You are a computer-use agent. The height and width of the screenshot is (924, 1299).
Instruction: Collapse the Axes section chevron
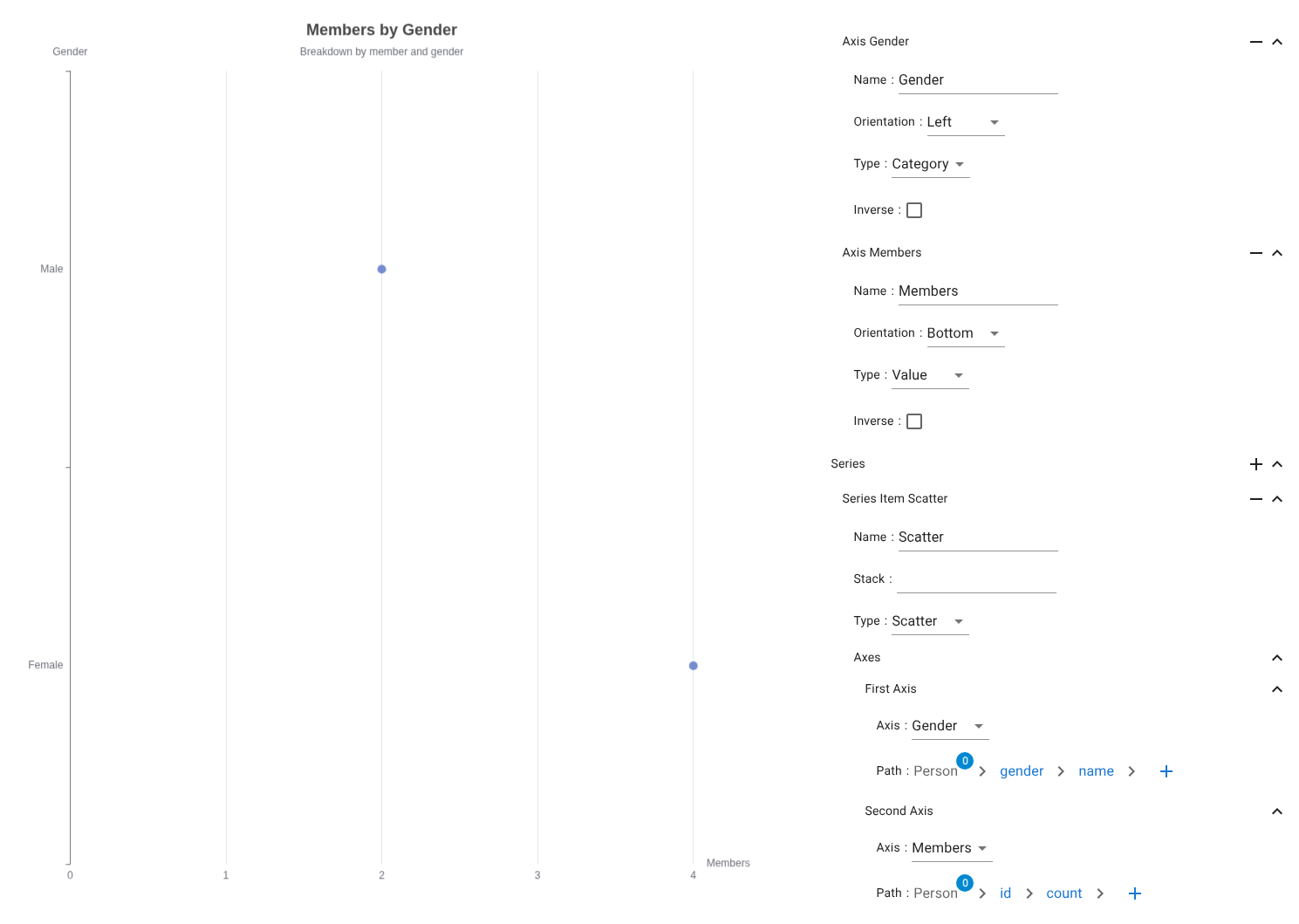coord(1276,658)
